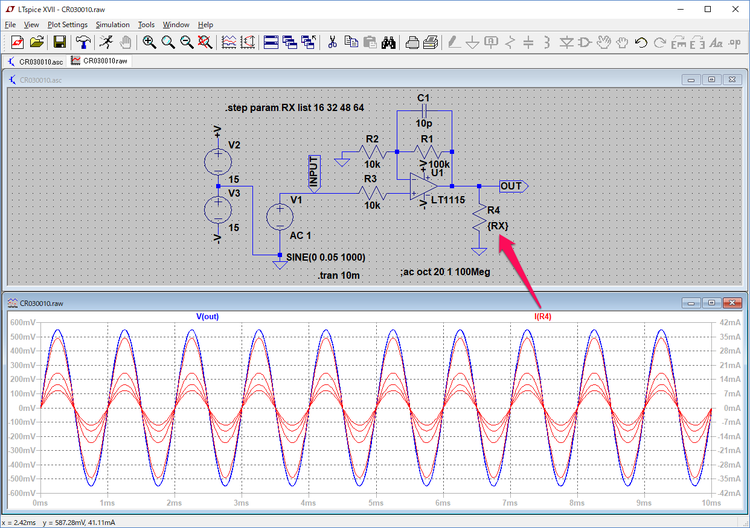This screenshot has width=750, height=528.
Task: Zoom to fit with crossed magnifier icon
Action: point(205,42)
